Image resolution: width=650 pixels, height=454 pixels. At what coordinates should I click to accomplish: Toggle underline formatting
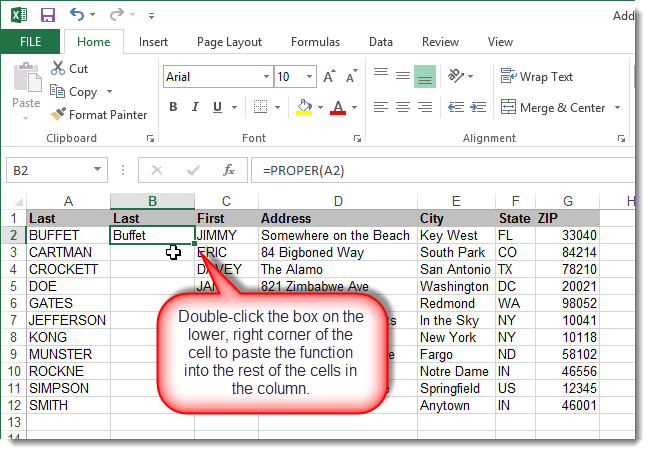coord(217,107)
